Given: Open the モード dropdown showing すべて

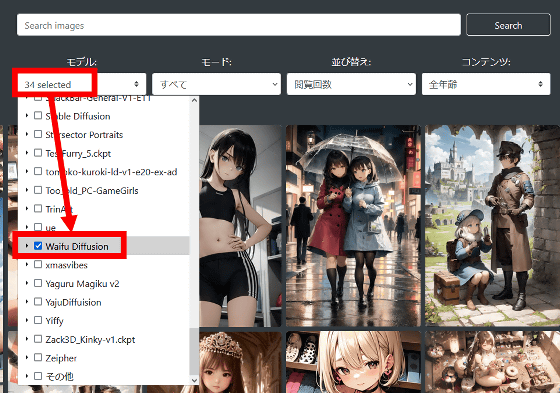Looking at the screenshot, I should tap(216, 84).
